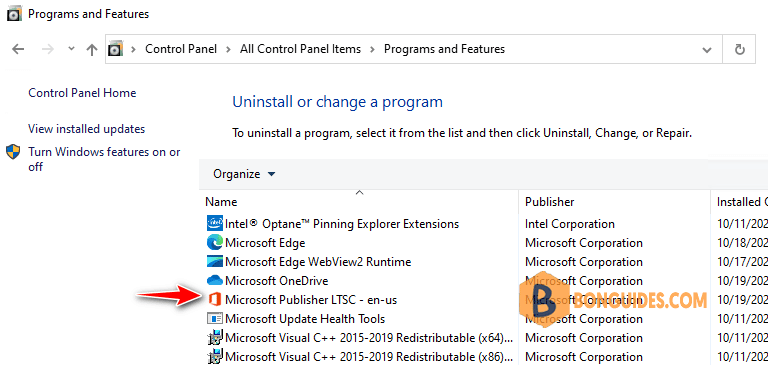Click the Microsoft Publisher LTSC Office icon

(x=215, y=299)
